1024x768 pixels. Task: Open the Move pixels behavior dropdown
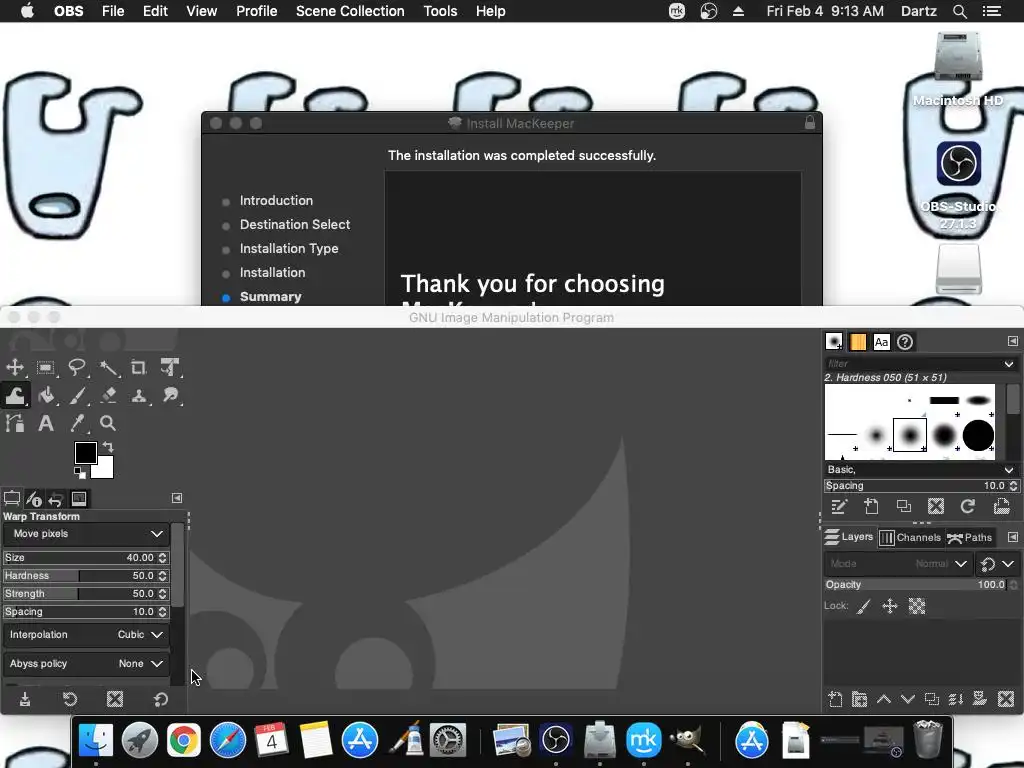pos(86,534)
